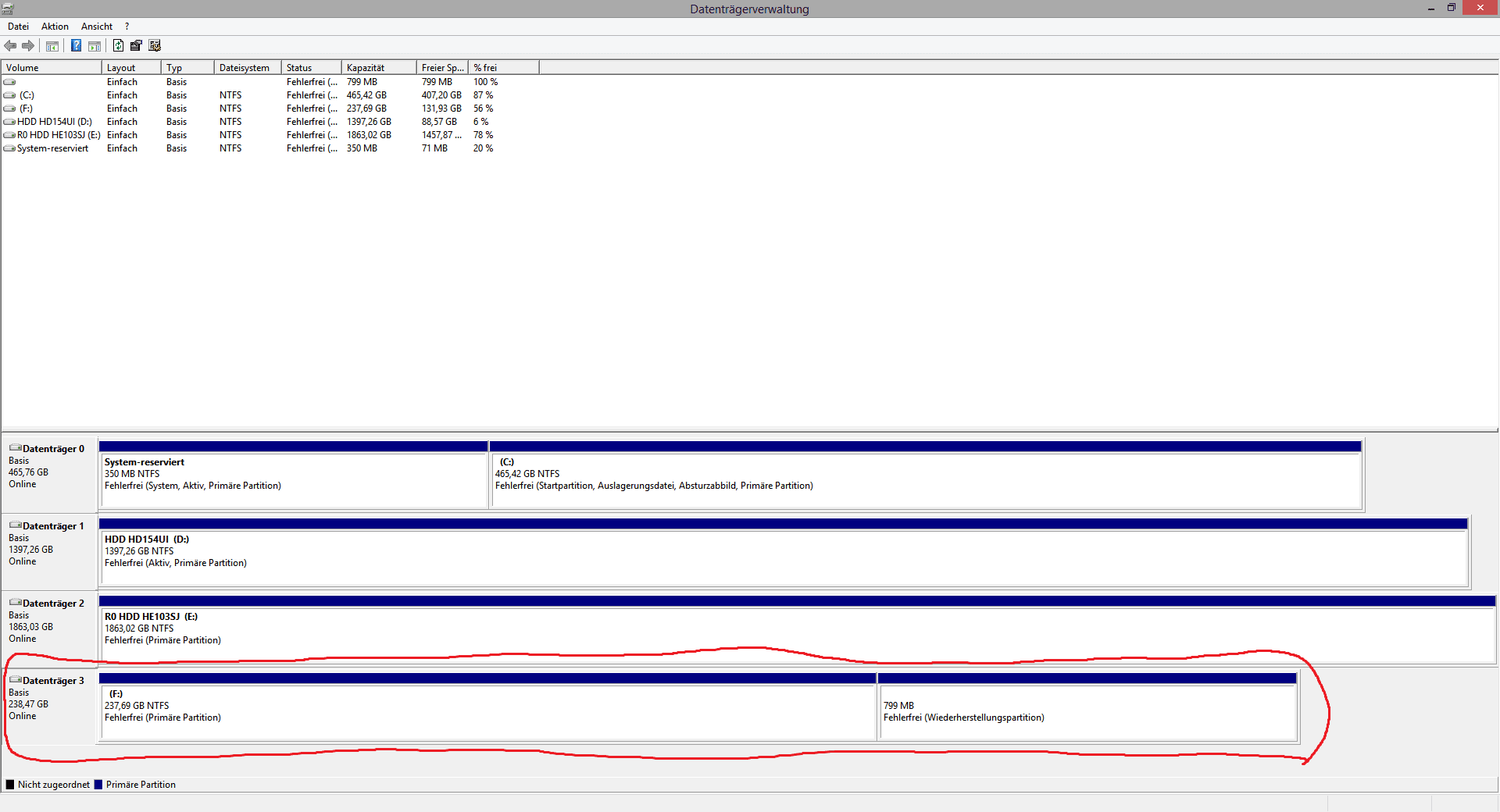Image resolution: width=1500 pixels, height=812 pixels.
Task: Minimize the Datenträgerverwaltung window
Action: click(x=1430, y=8)
